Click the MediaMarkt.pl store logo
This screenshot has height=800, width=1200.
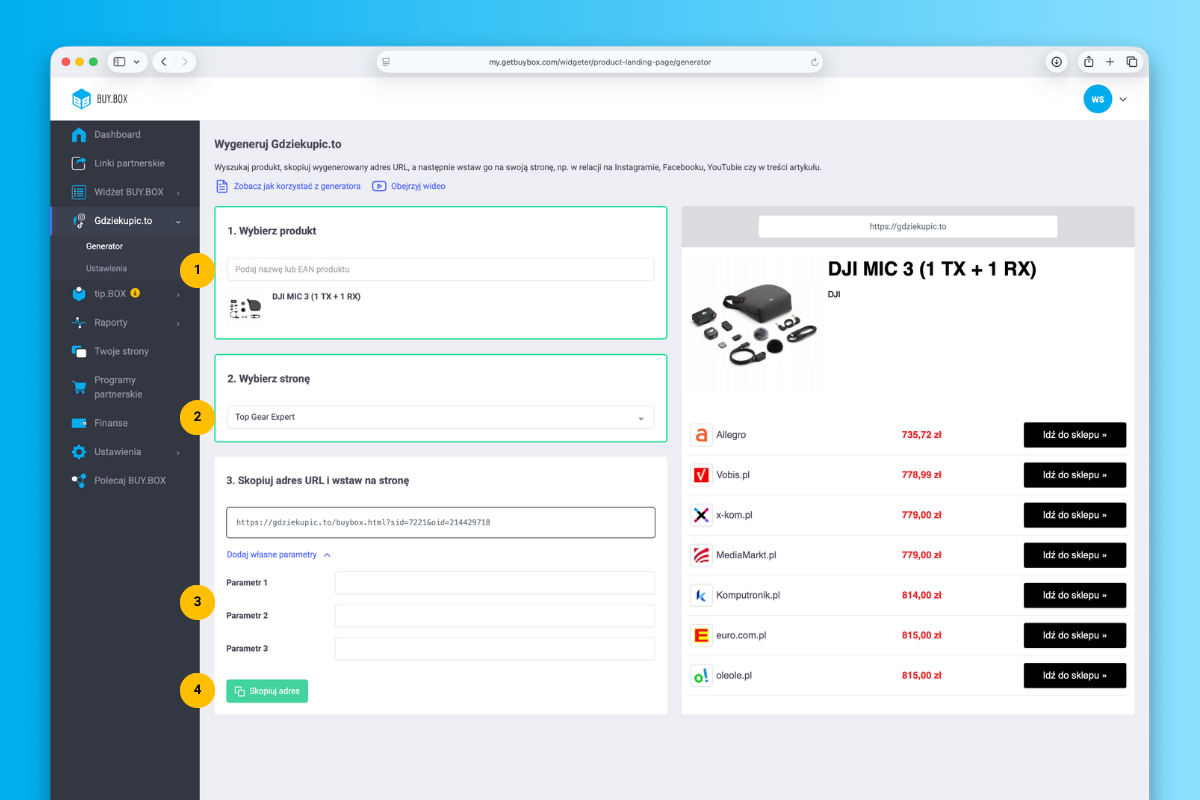[x=701, y=555]
